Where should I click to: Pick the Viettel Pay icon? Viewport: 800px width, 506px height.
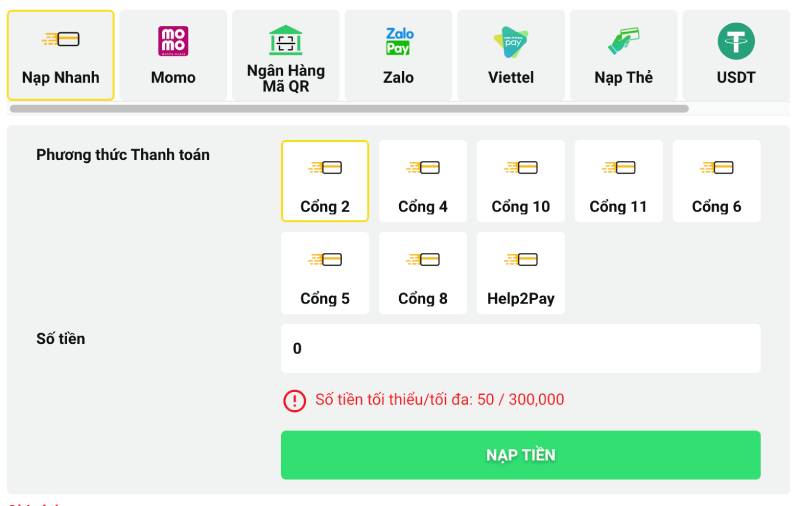[511, 41]
